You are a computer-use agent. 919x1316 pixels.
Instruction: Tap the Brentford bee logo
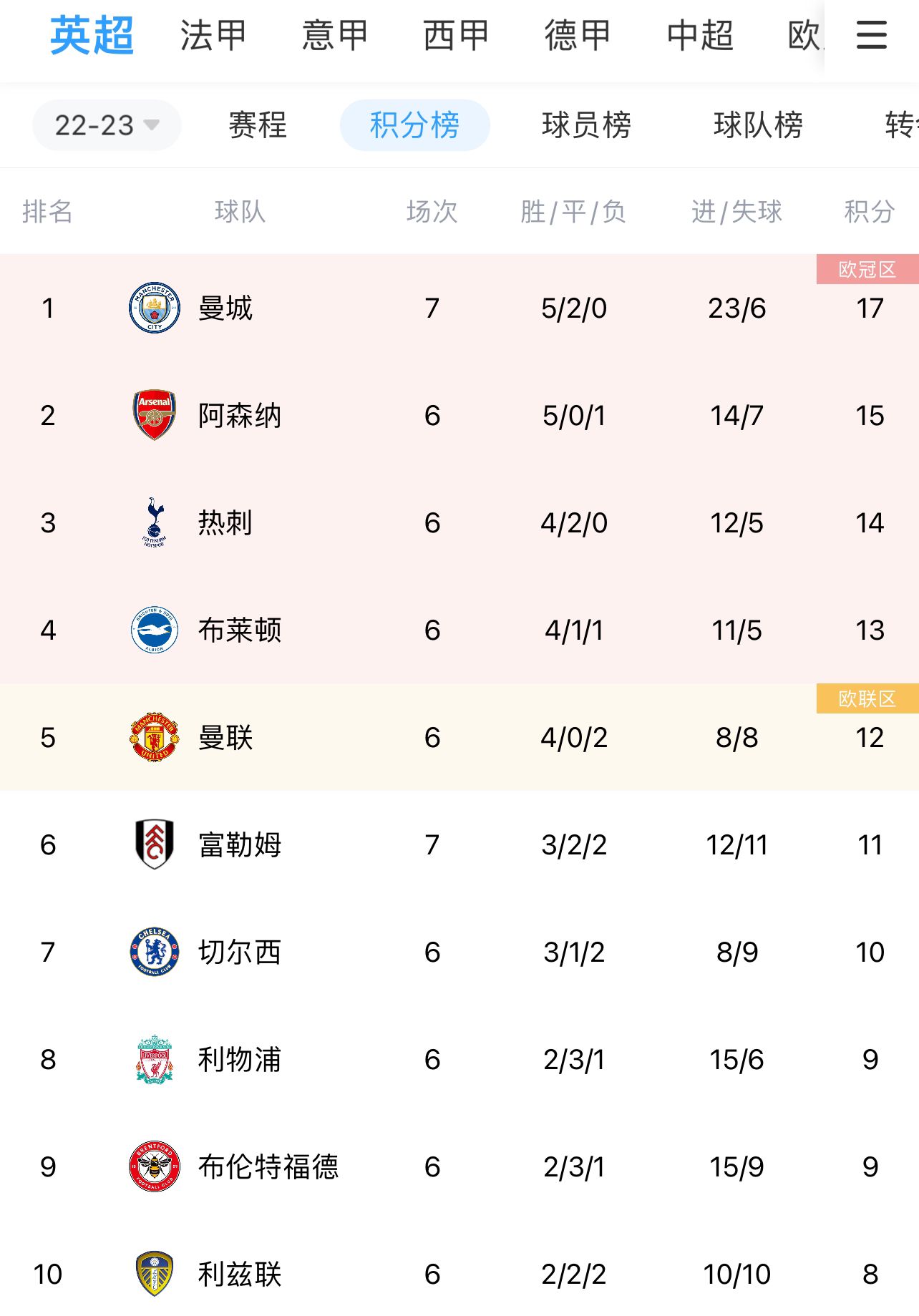pyautogui.click(x=155, y=1166)
